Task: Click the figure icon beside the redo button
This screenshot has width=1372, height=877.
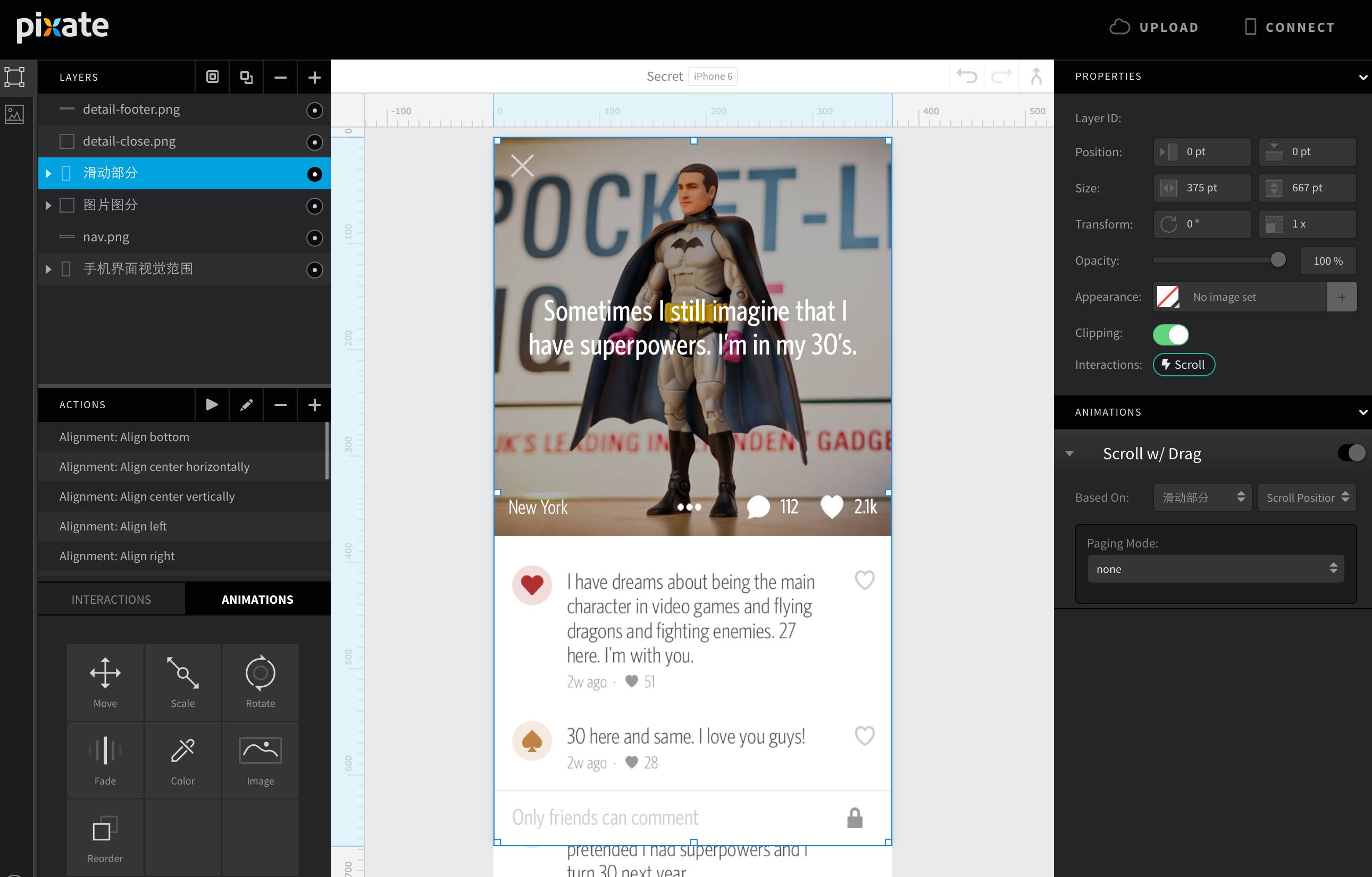Action: pyautogui.click(x=1036, y=75)
